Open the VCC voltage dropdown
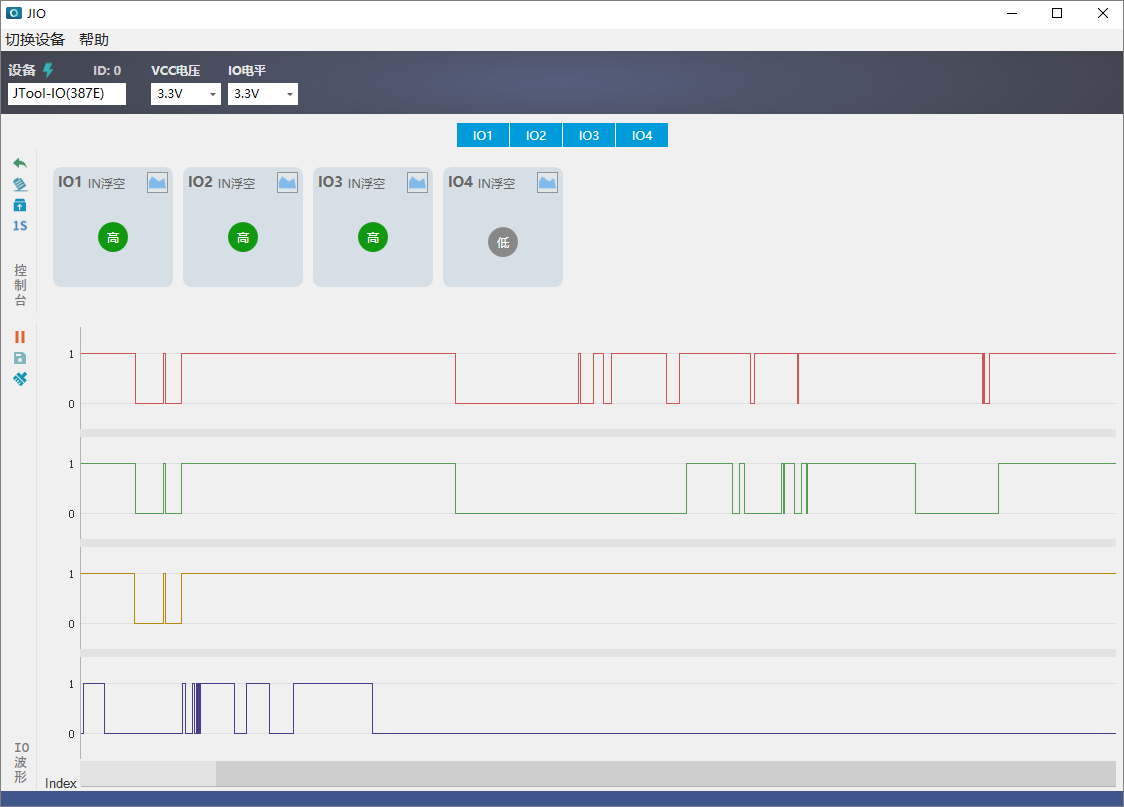1124x807 pixels. click(186, 94)
